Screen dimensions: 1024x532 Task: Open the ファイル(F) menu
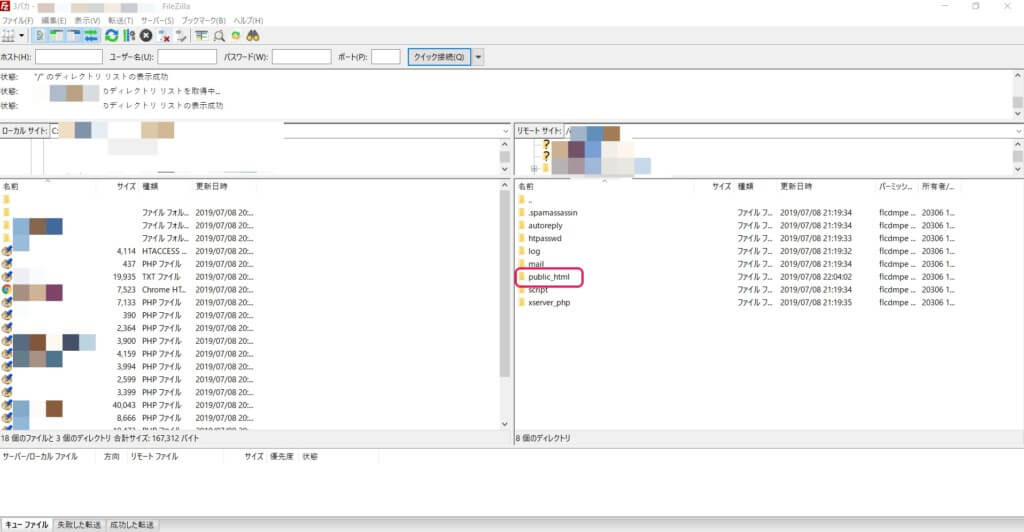pos(18,21)
